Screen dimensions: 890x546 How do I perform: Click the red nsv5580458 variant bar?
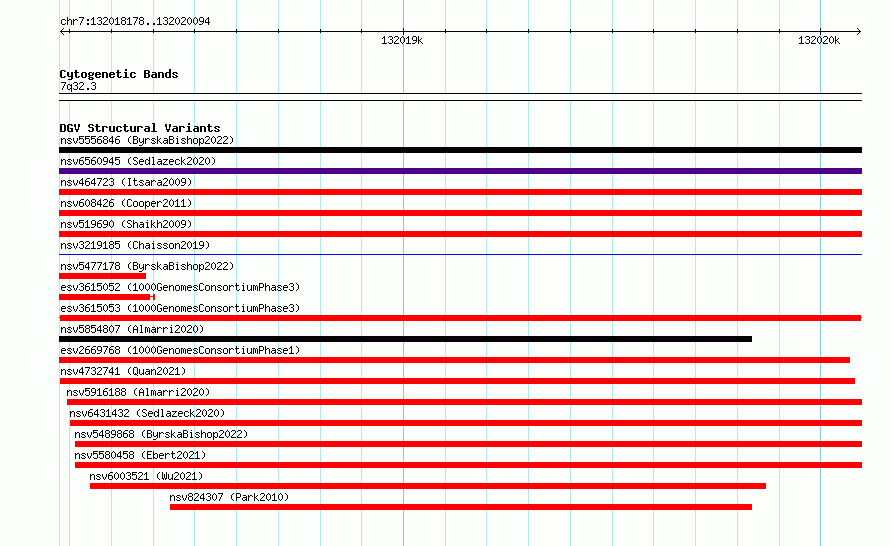pos(468,465)
